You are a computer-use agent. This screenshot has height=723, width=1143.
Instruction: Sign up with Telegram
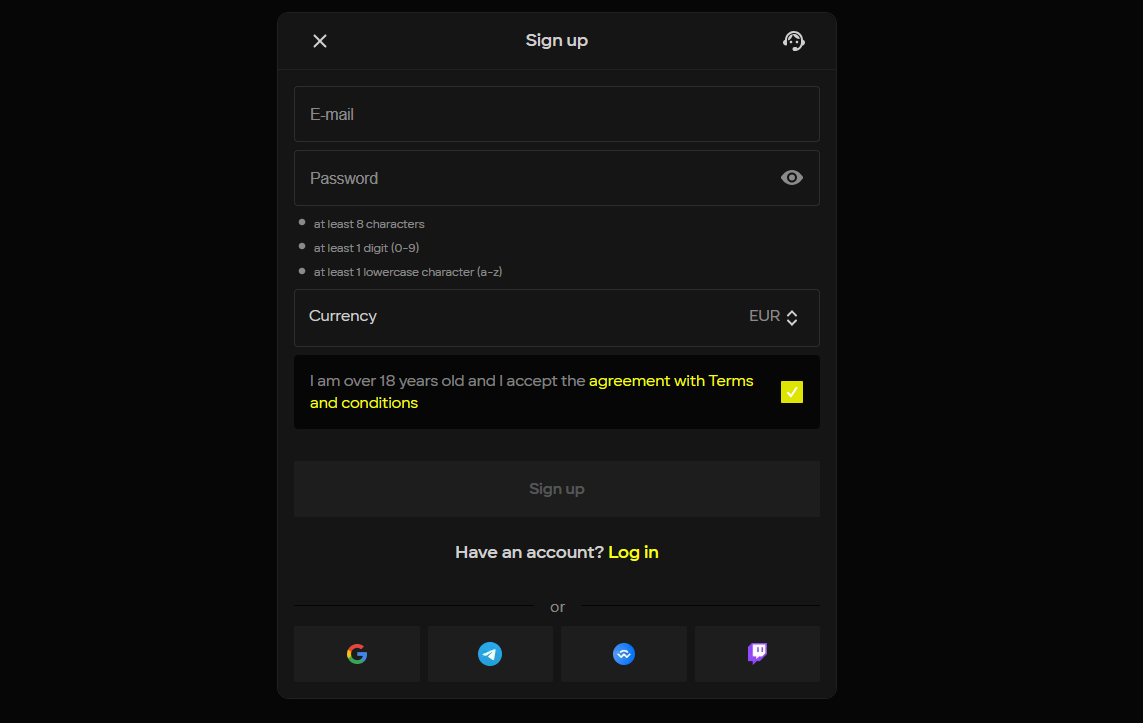click(x=490, y=654)
